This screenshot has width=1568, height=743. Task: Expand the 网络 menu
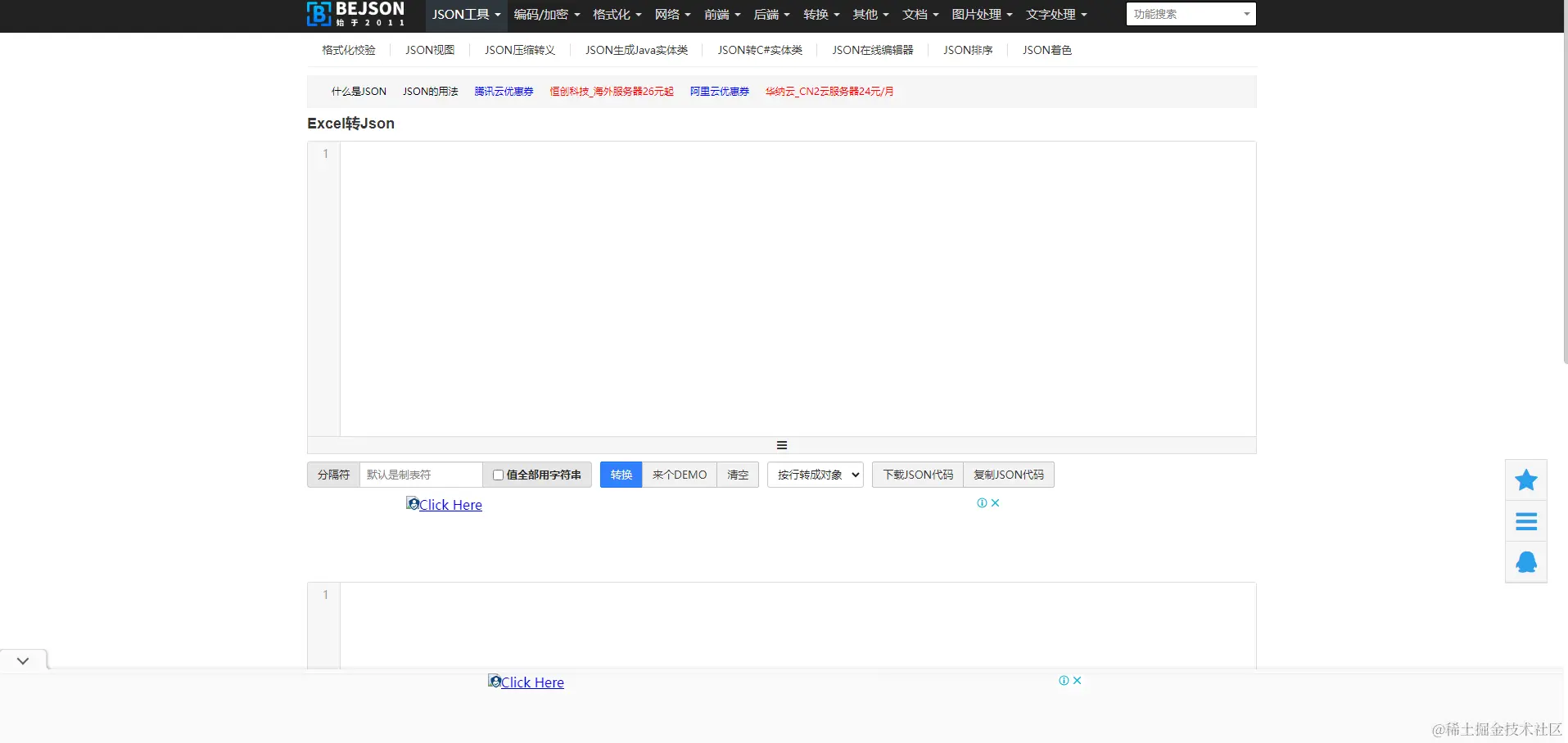pyautogui.click(x=673, y=15)
